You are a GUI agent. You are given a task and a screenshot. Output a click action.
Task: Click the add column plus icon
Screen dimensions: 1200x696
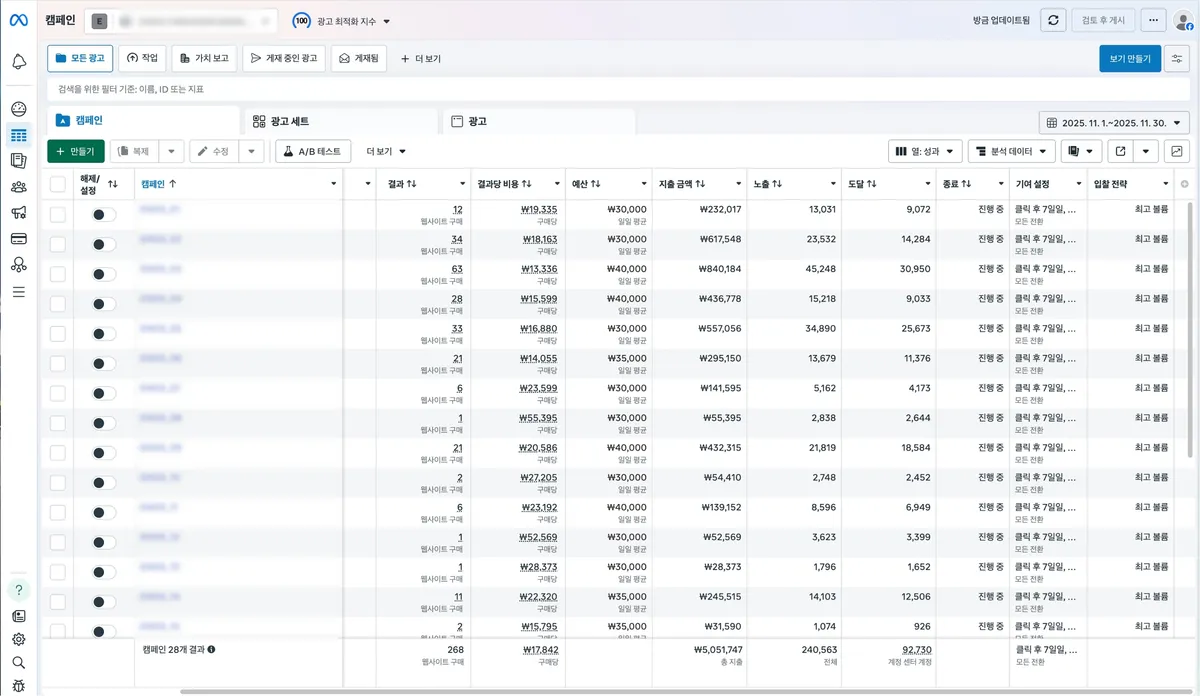coord(1185,184)
